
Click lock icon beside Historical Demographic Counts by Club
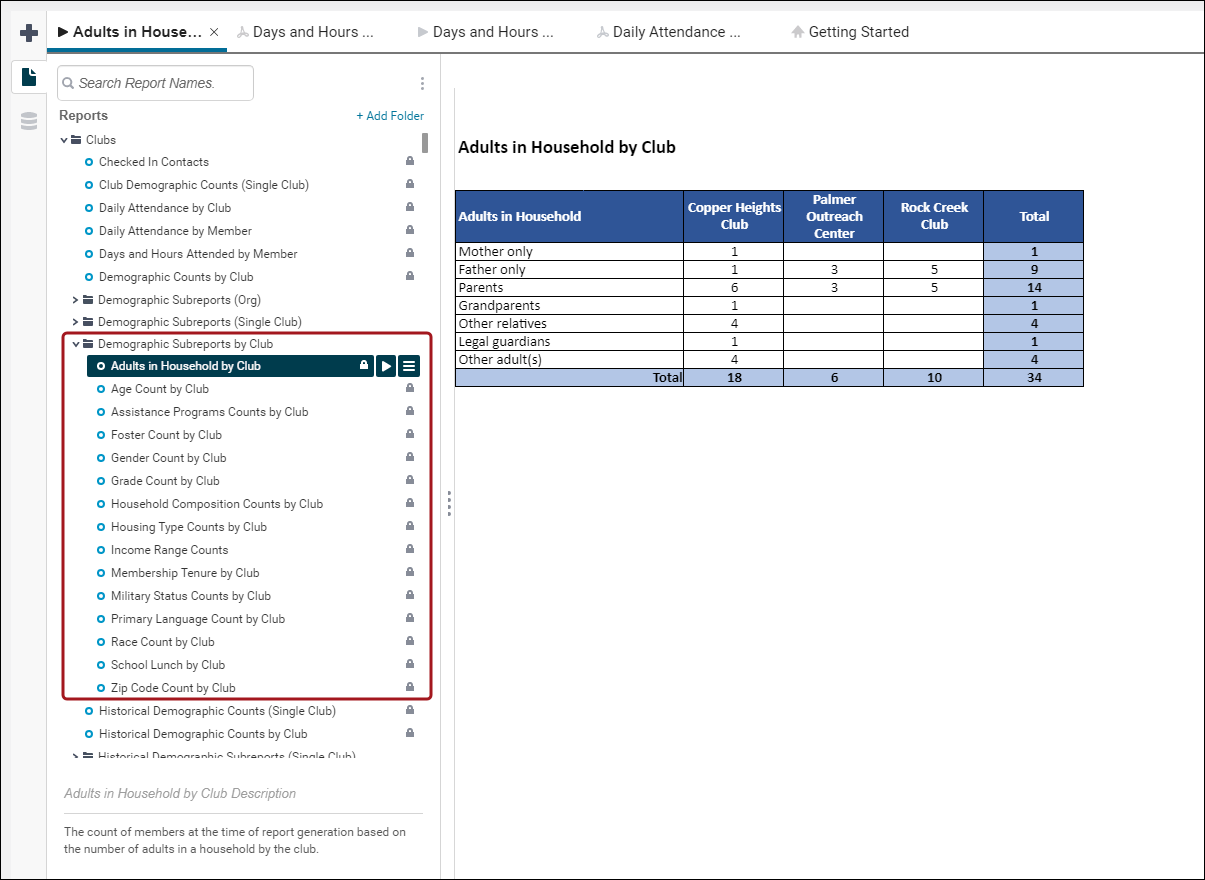[x=409, y=734]
